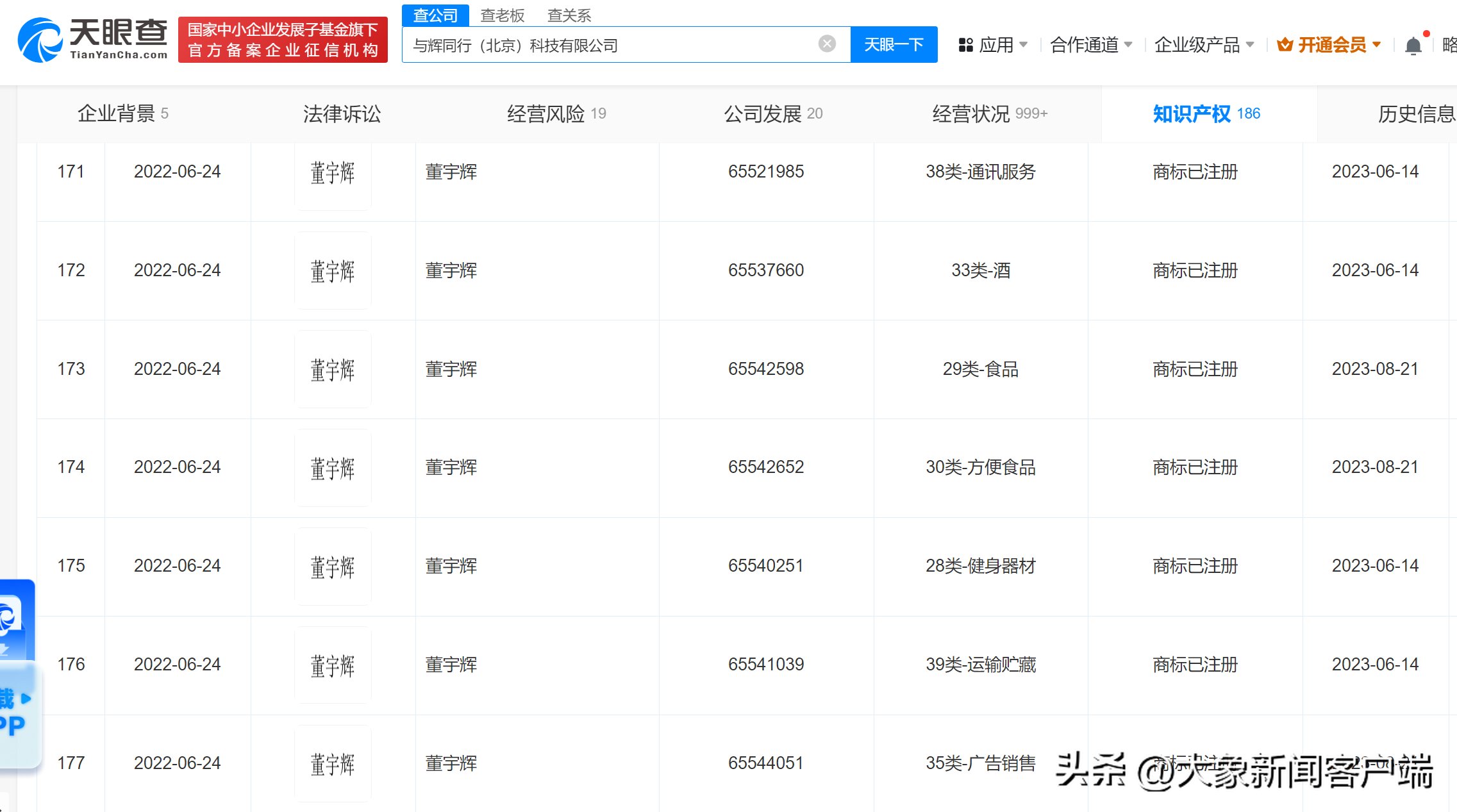Click 商标已注册 status in row 173
1457x812 pixels.
coord(1195,369)
